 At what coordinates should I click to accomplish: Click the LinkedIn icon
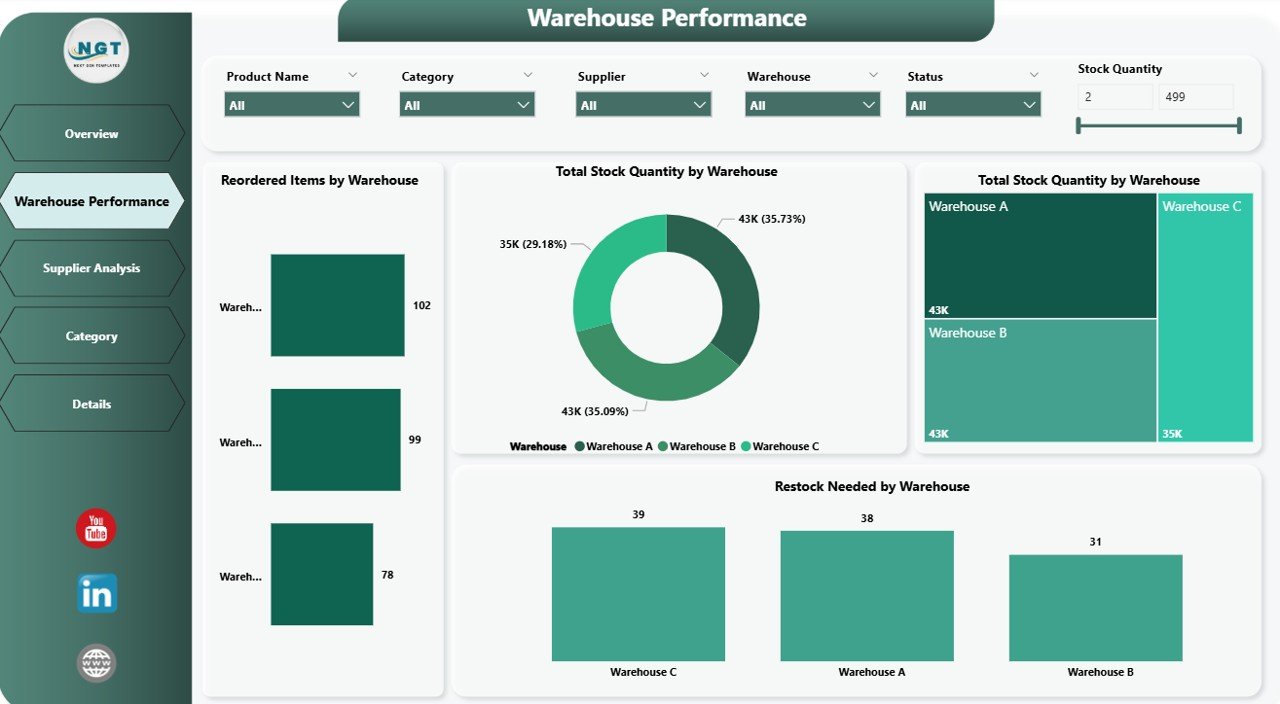[97, 594]
